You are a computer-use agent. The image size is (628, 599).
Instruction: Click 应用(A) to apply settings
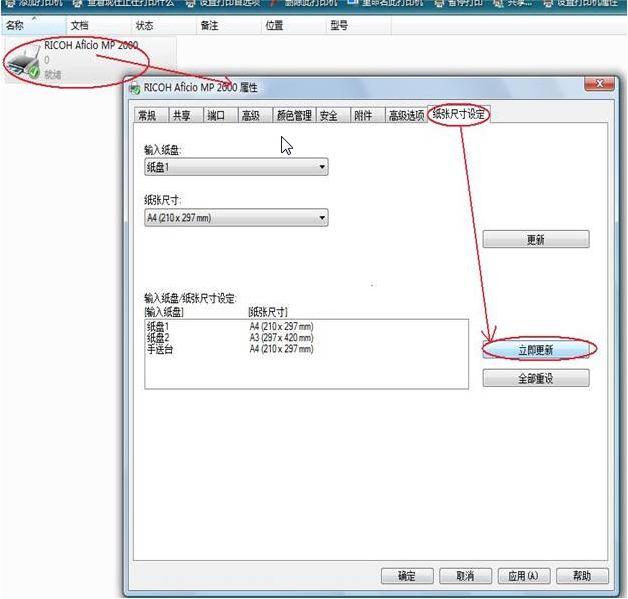point(523,576)
